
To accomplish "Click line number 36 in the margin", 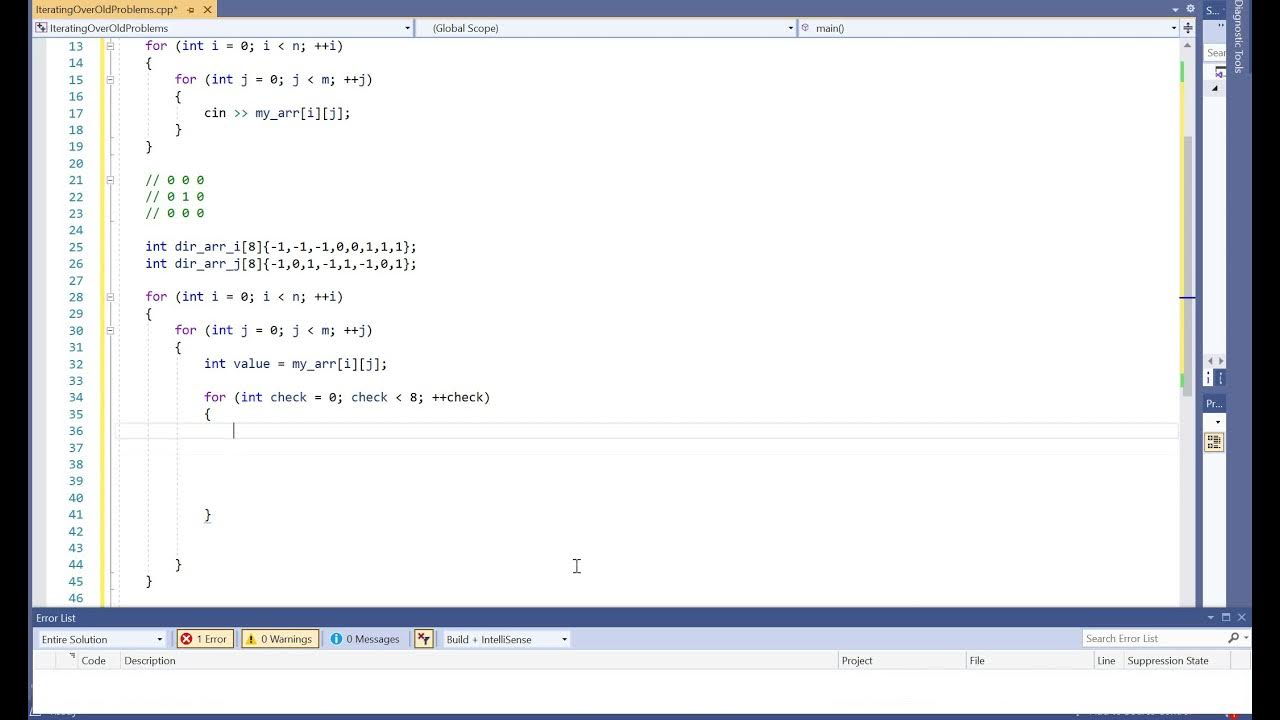I will tap(76, 431).
